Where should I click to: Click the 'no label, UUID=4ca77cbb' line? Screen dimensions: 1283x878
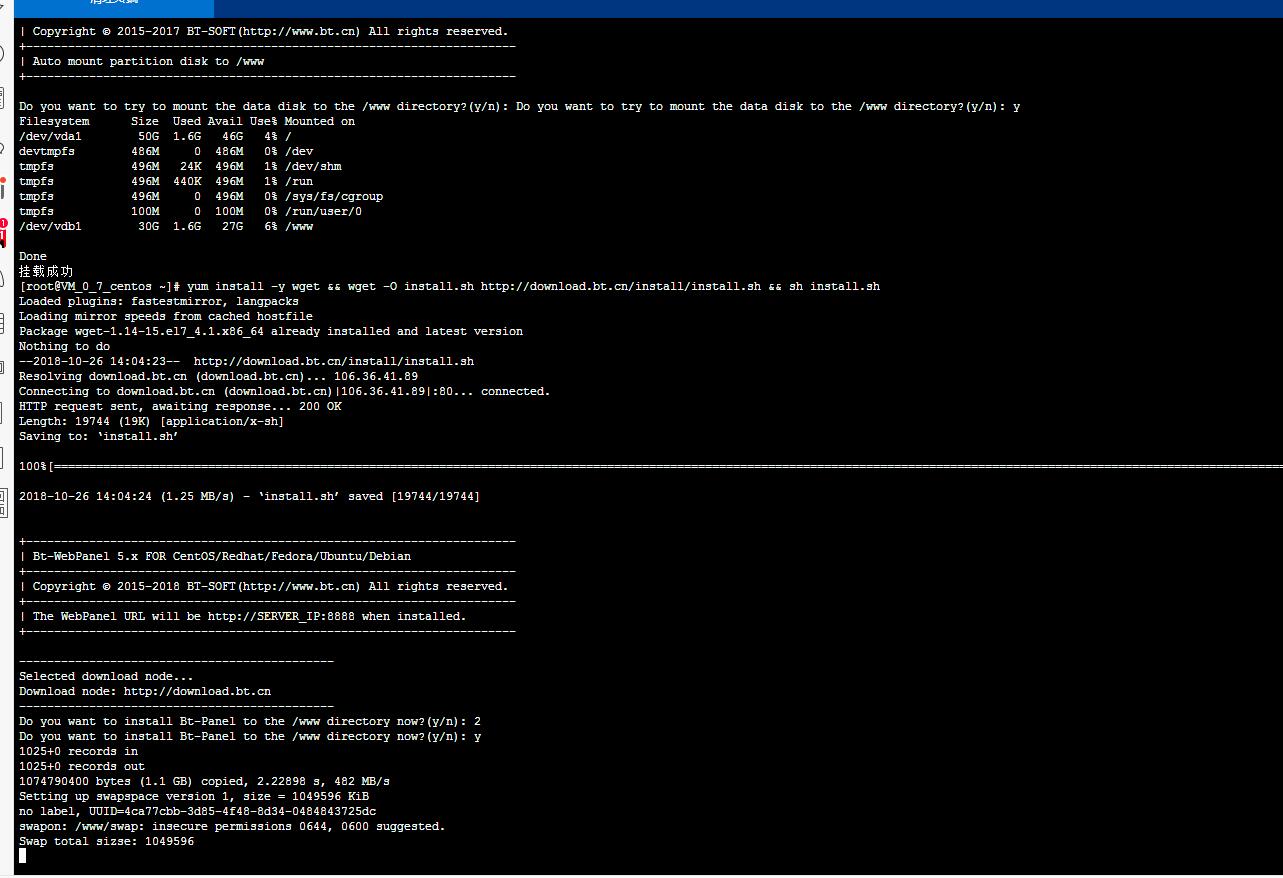click(x=198, y=811)
